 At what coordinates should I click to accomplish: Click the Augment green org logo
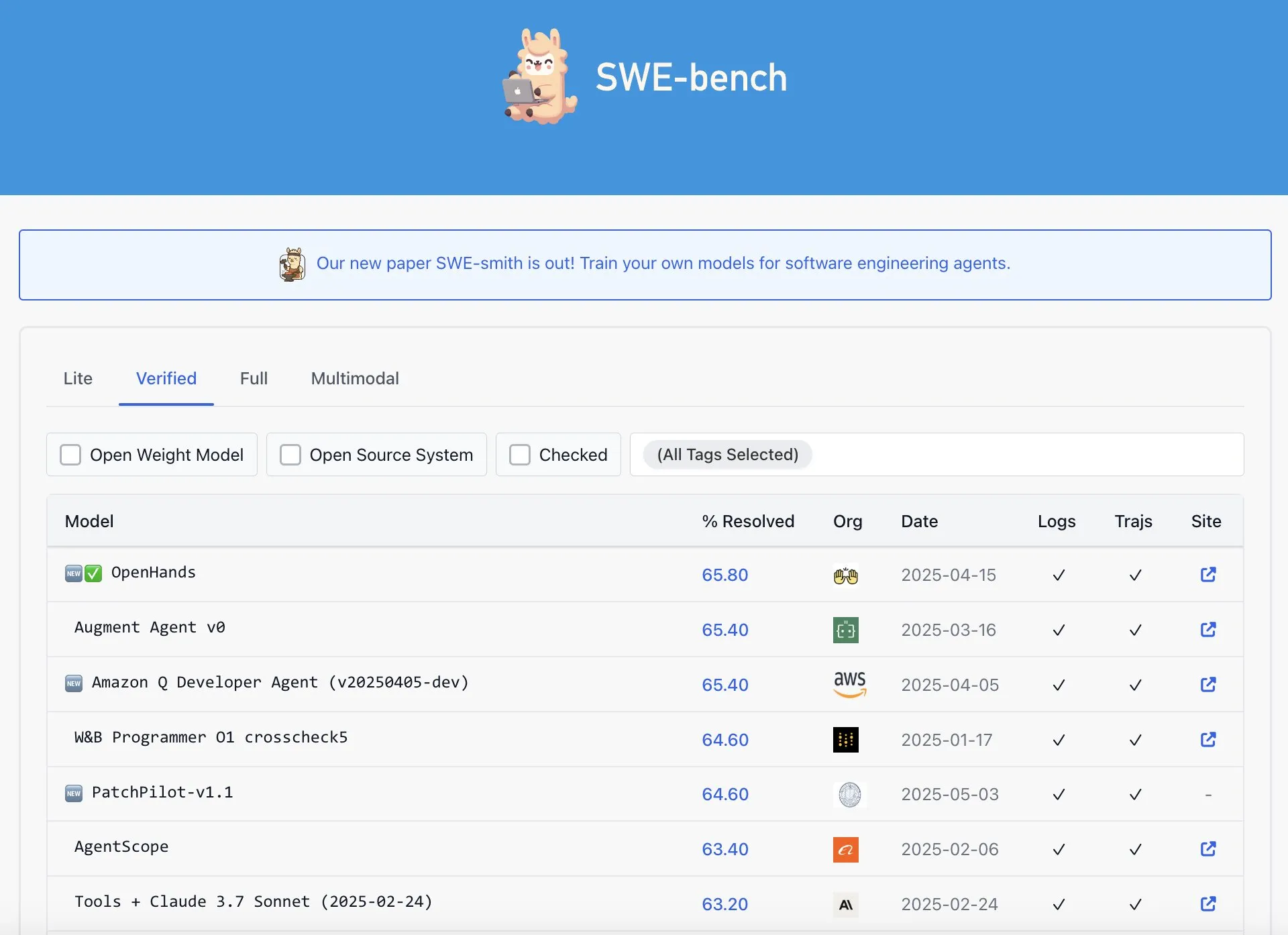[x=846, y=630]
